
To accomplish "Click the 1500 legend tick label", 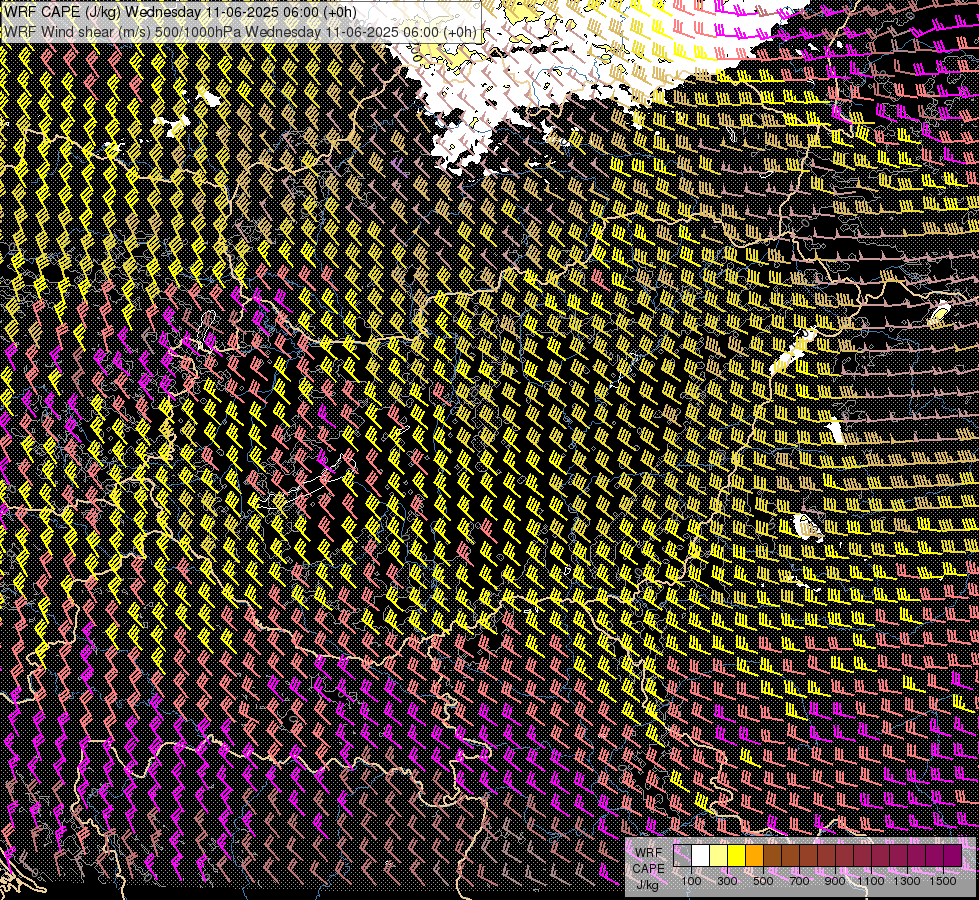I will point(943,881).
